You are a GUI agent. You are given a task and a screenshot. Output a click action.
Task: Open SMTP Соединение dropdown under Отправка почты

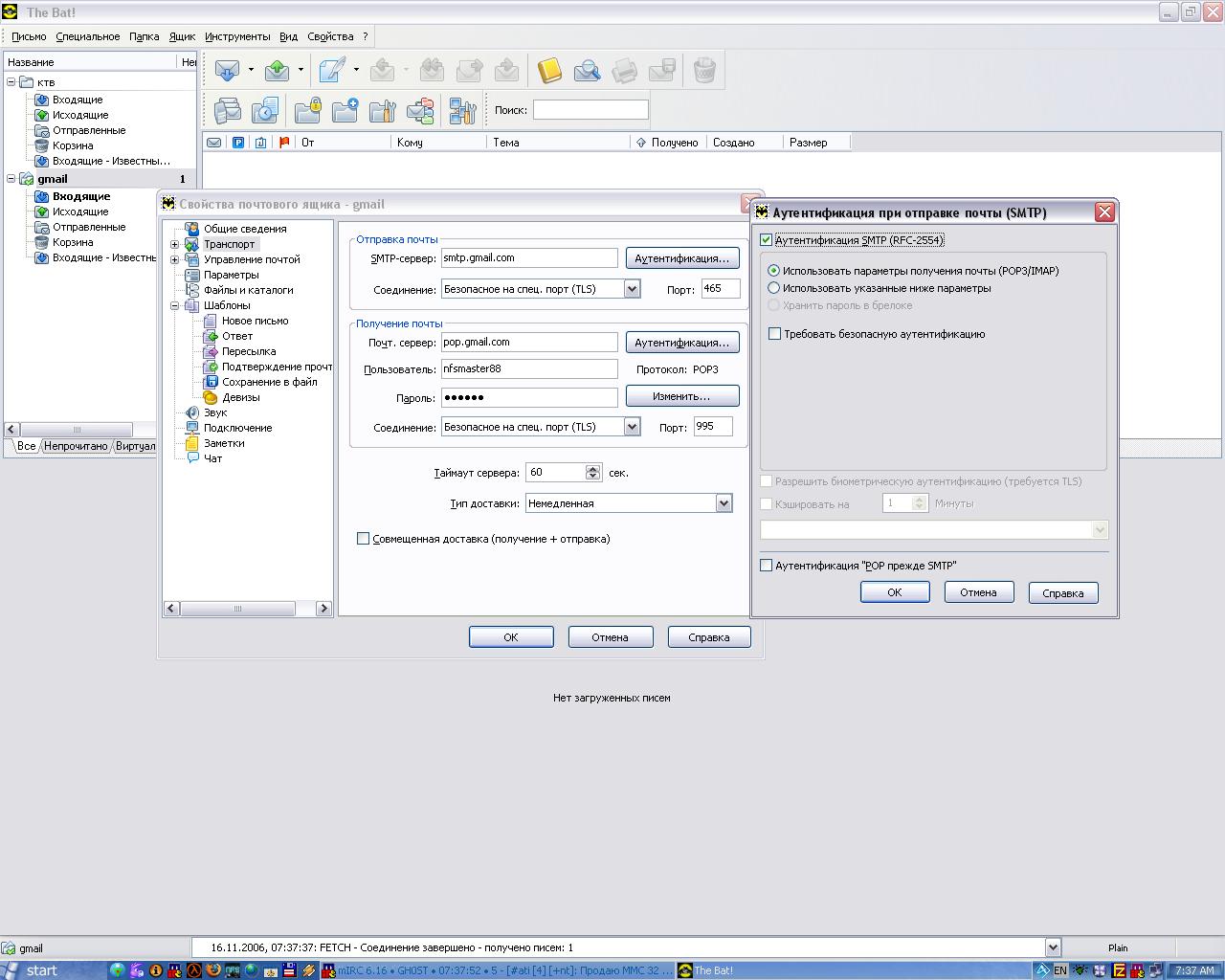click(632, 289)
